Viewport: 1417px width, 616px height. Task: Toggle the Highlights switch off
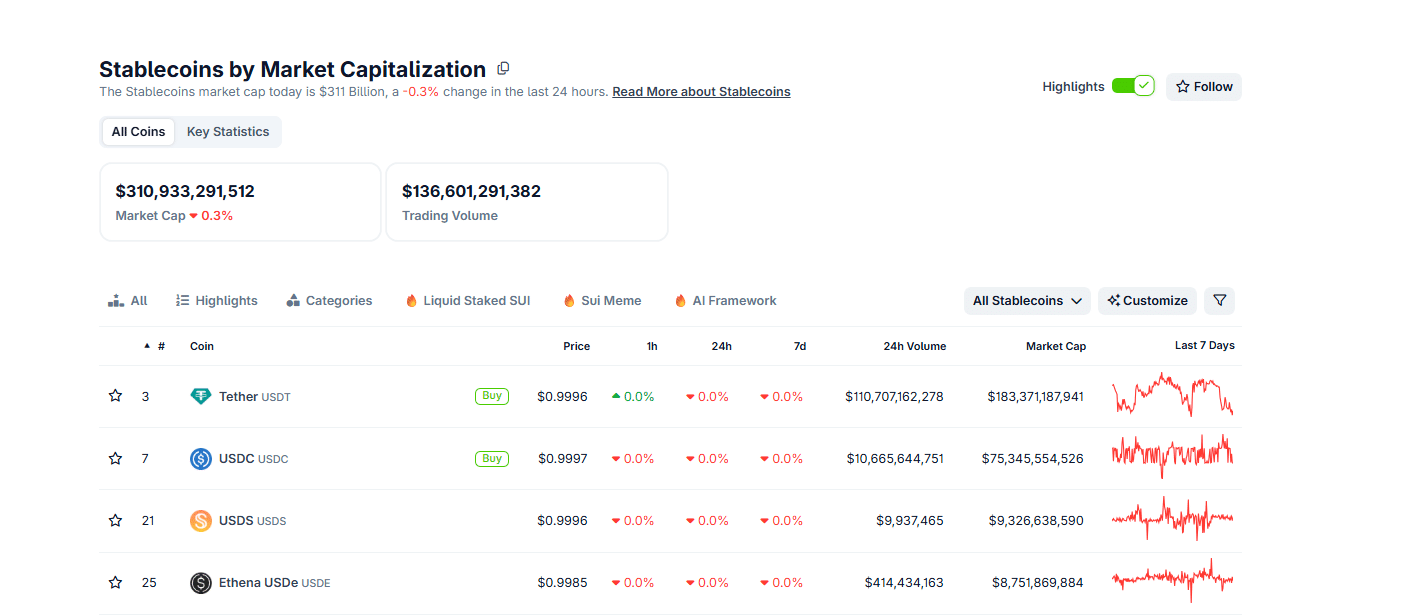point(1133,86)
